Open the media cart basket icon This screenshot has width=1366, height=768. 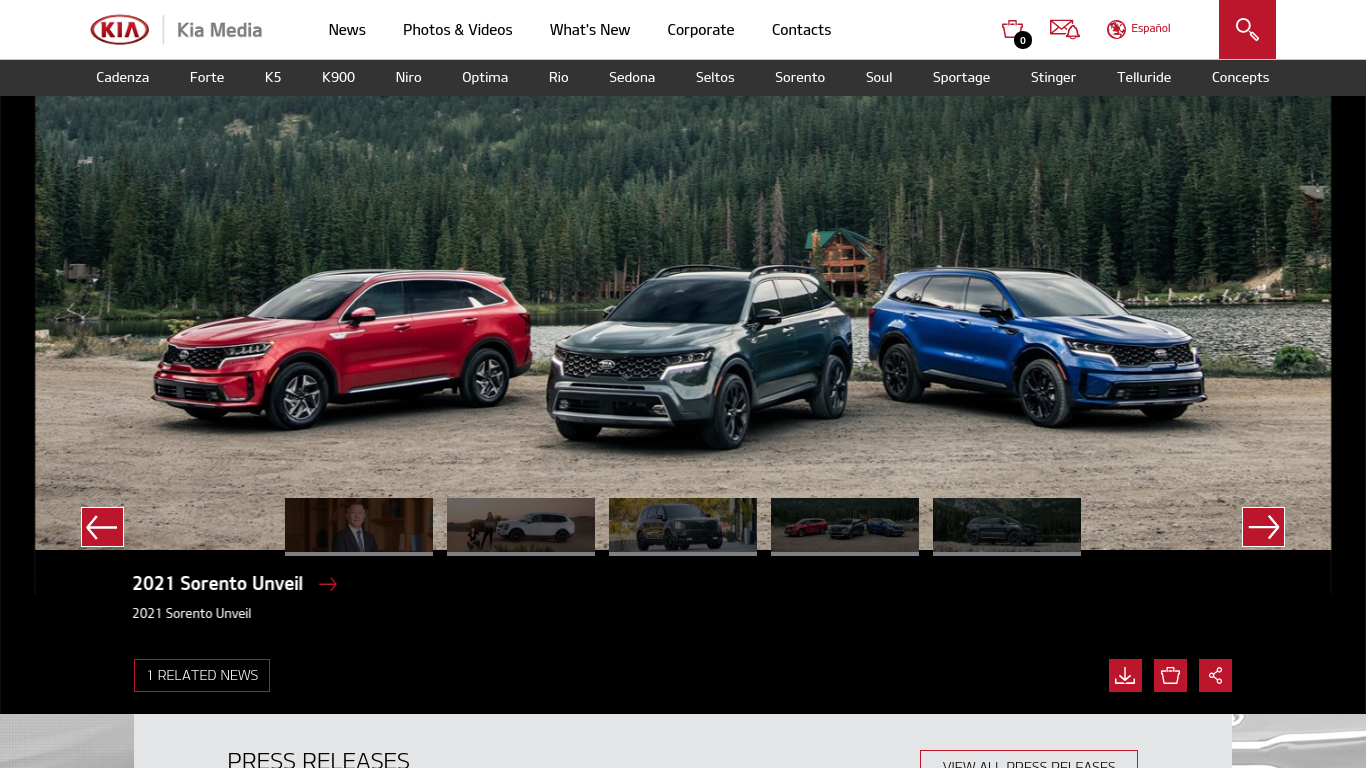[1014, 31]
